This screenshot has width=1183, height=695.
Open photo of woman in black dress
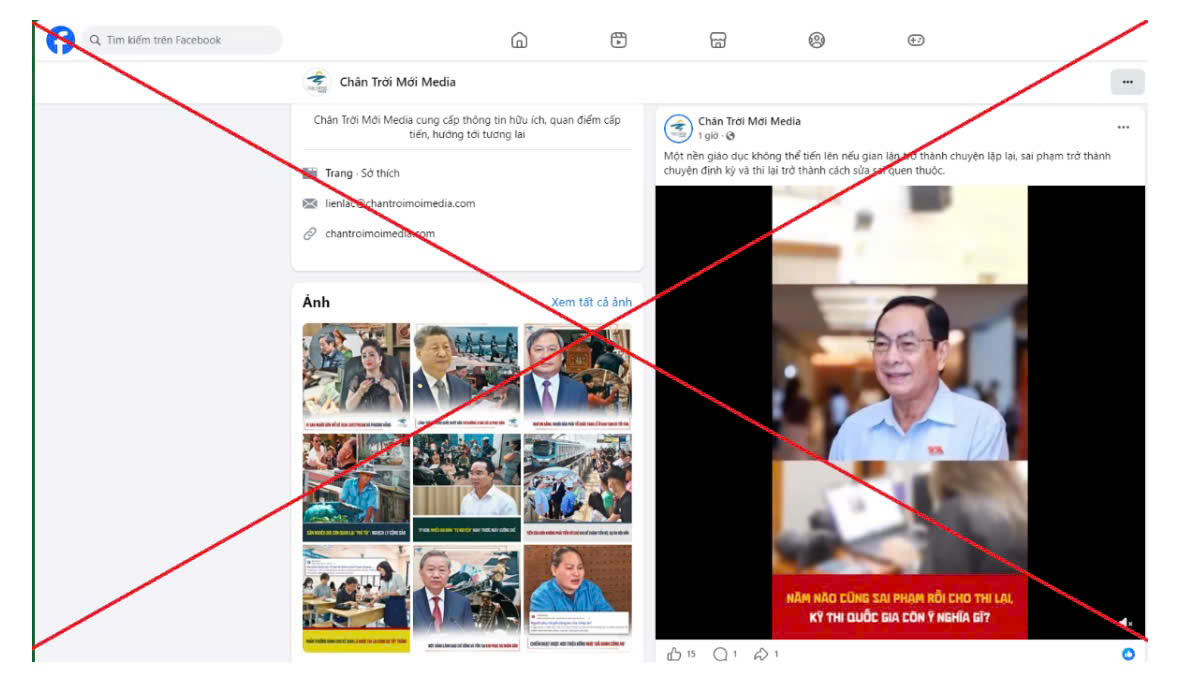click(x=356, y=377)
